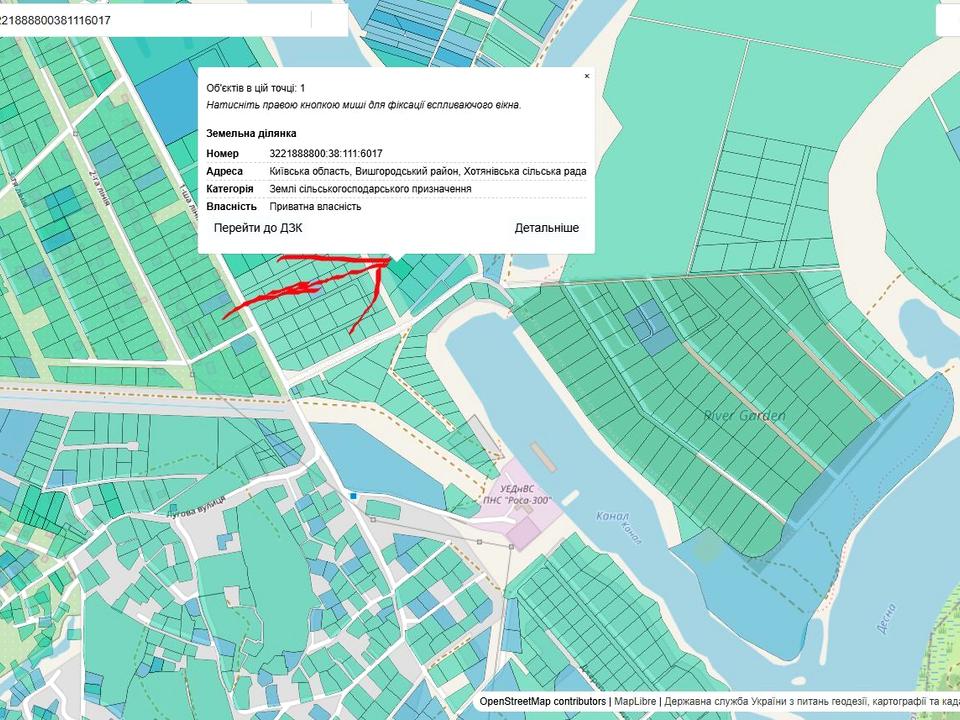
Task: Open the 'Перейти до ДЗК' link
Action: 258,228
